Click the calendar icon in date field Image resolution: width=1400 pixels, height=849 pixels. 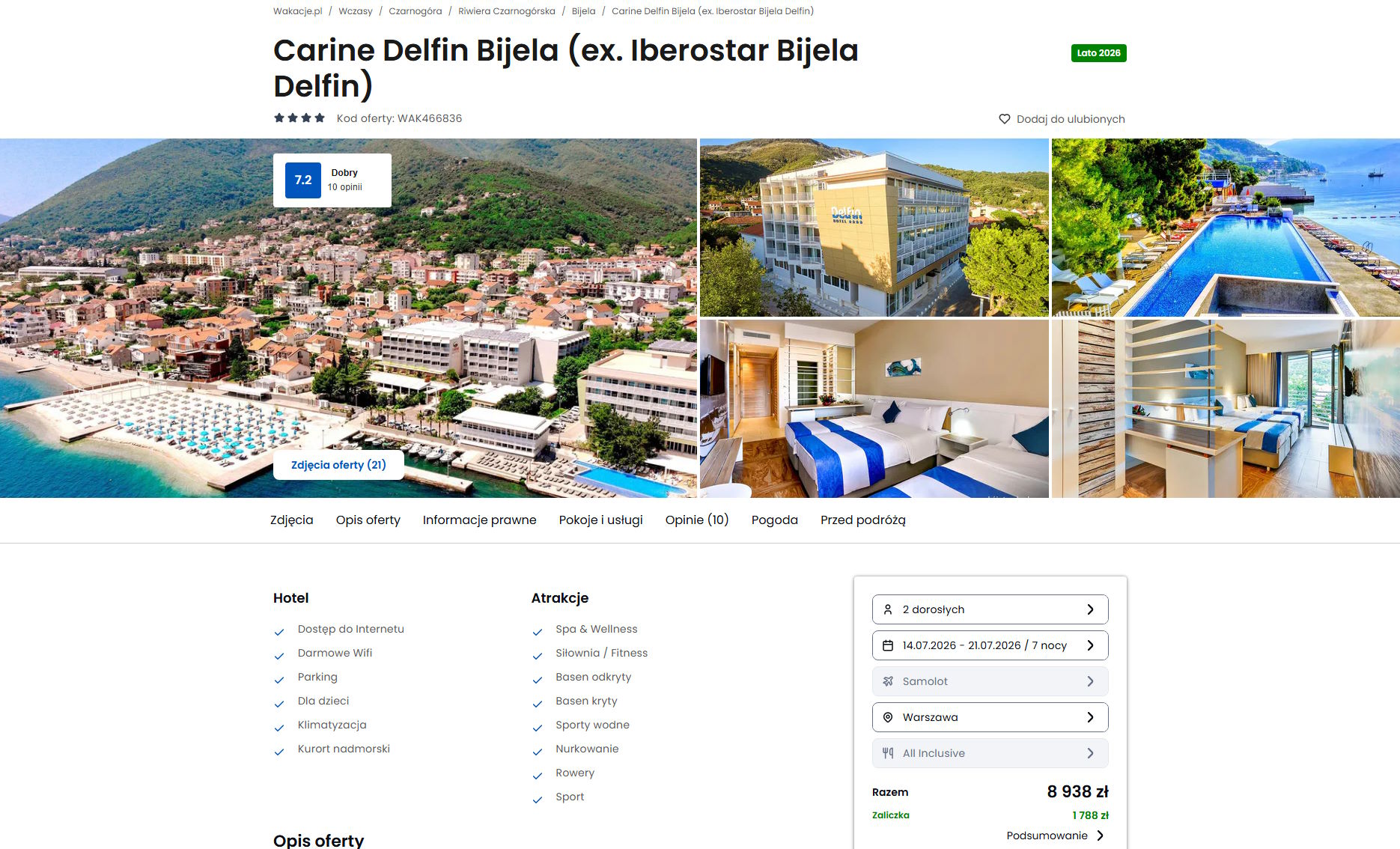click(x=888, y=645)
